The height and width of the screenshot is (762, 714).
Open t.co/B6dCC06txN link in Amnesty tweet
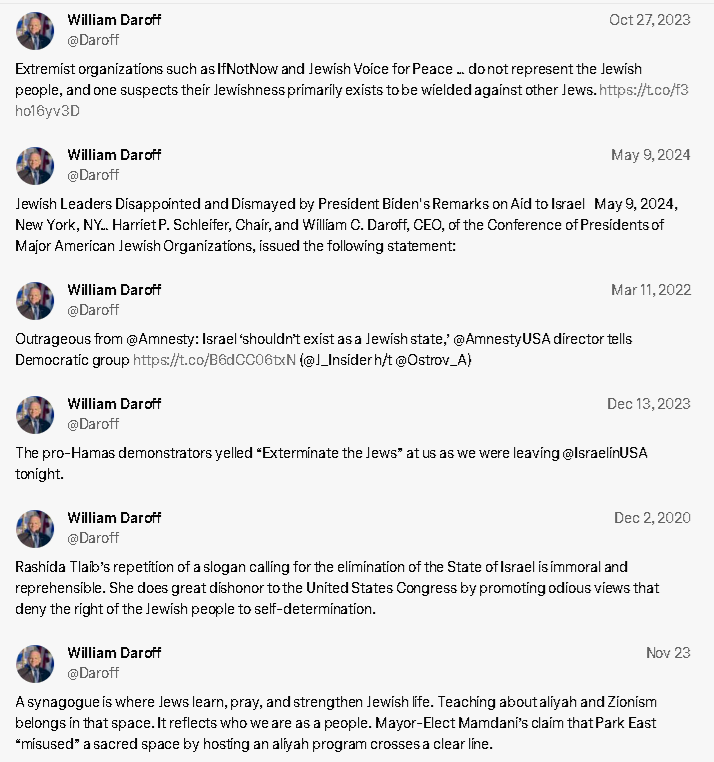[214, 360]
